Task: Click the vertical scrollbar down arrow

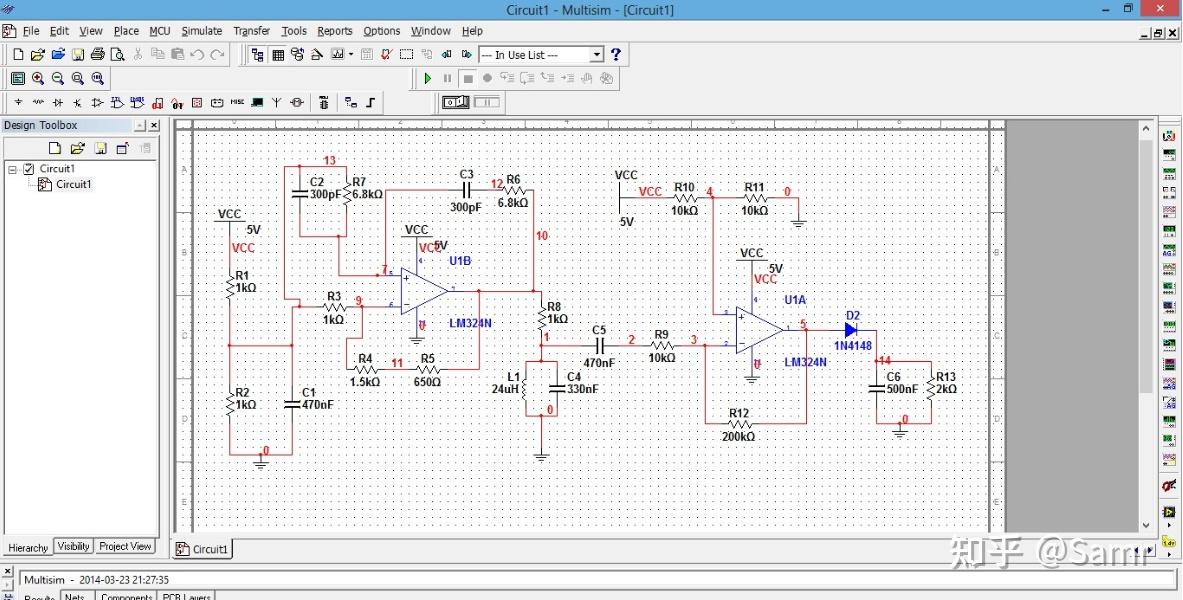Action: point(1147,525)
